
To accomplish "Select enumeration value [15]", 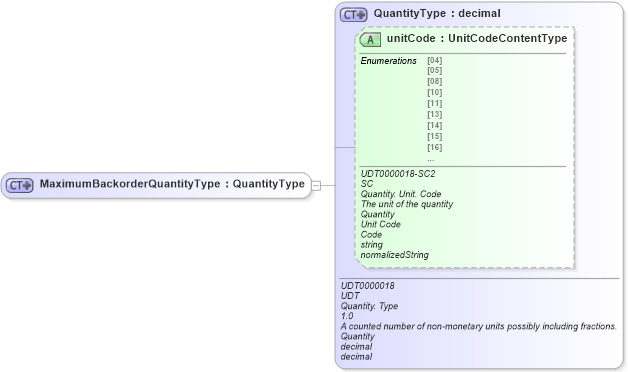I will 435,136.
